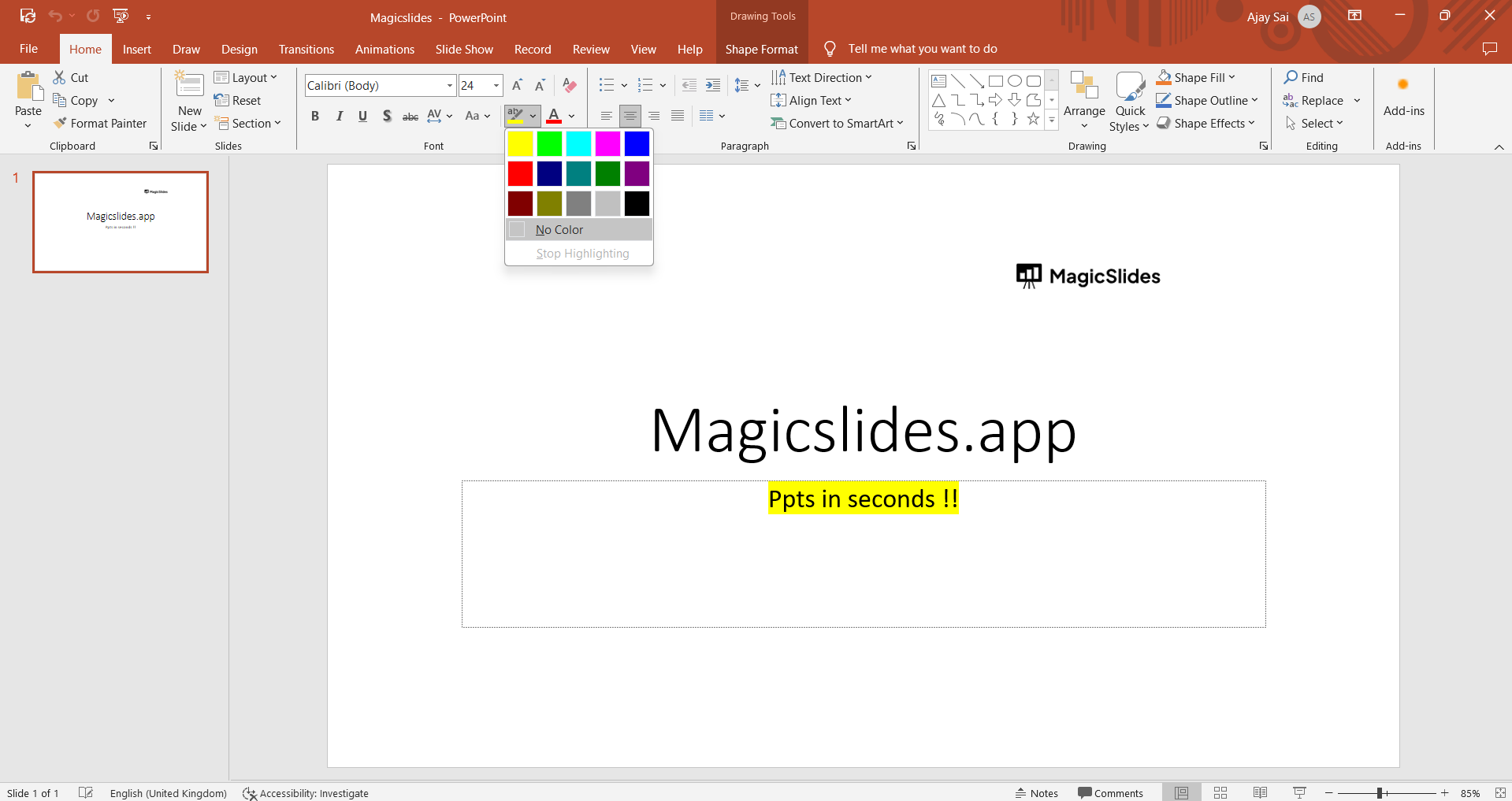Open the Notes pane button
The width and height of the screenshot is (1512, 801).
[x=1037, y=792]
